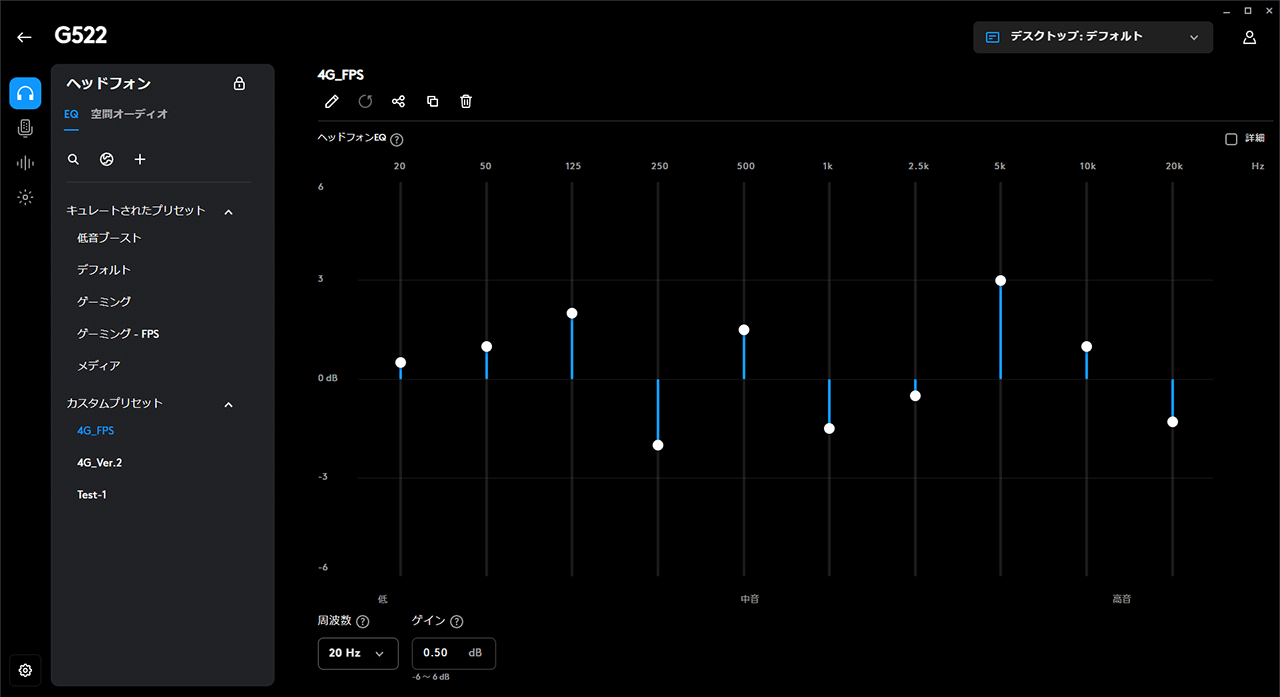Enable the 詳細 checkbox
The height and width of the screenshot is (697, 1280).
tap(1231, 139)
